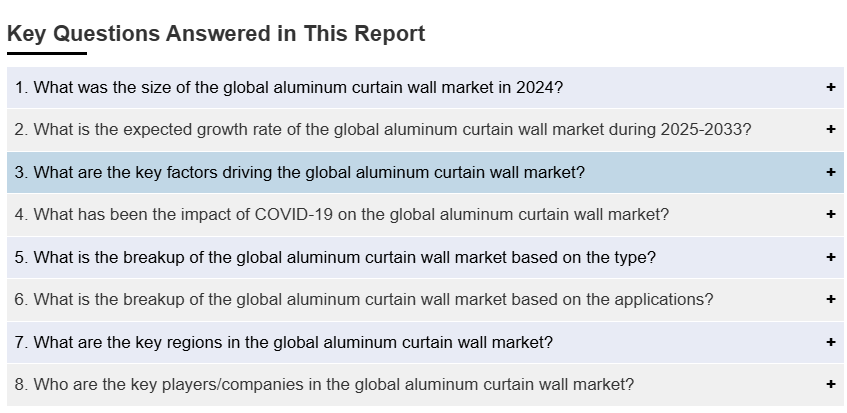
Task: Expand the 2025-2033 expected growth rate question
Action: (383, 130)
